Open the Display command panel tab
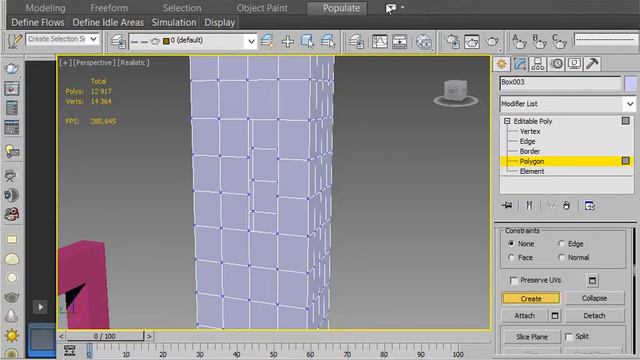The height and width of the screenshot is (360, 640). [574, 64]
